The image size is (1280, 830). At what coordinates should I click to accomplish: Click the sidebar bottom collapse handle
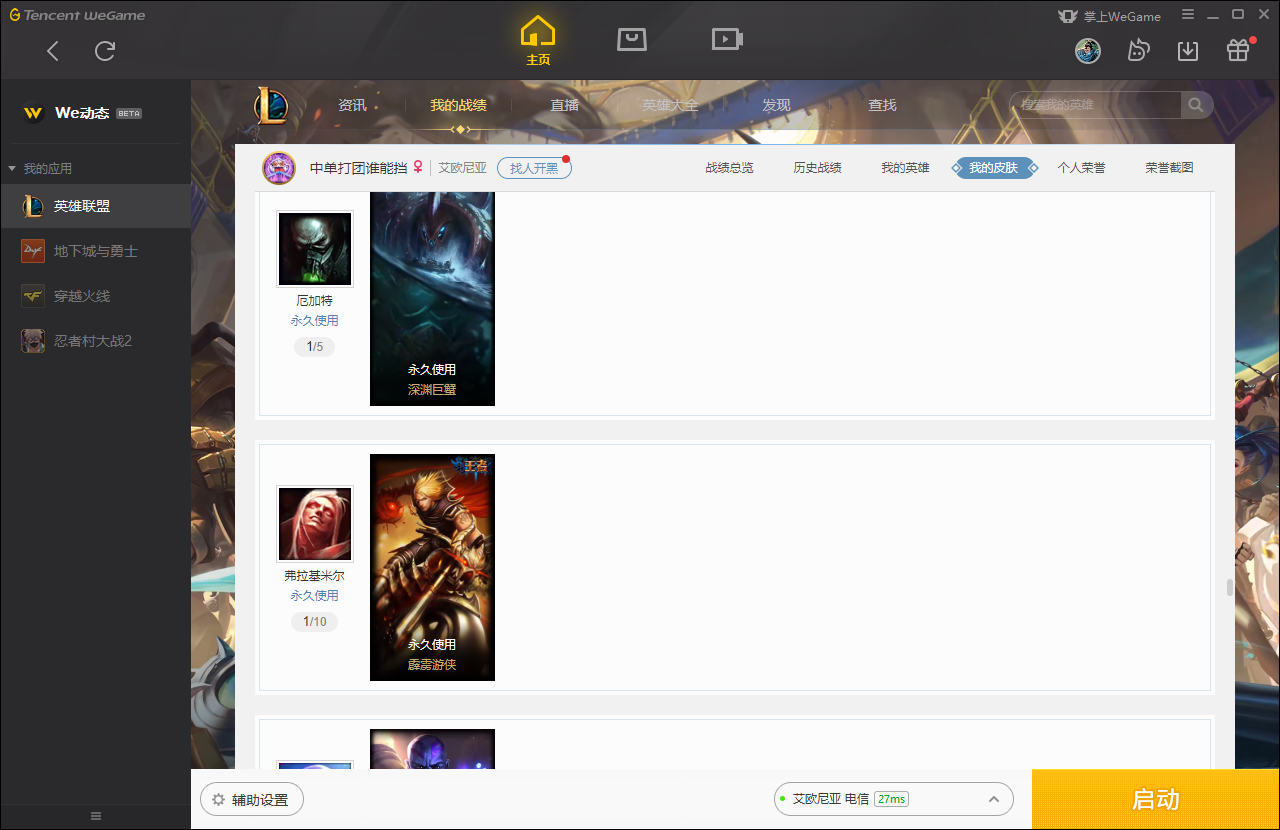(x=96, y=816)
